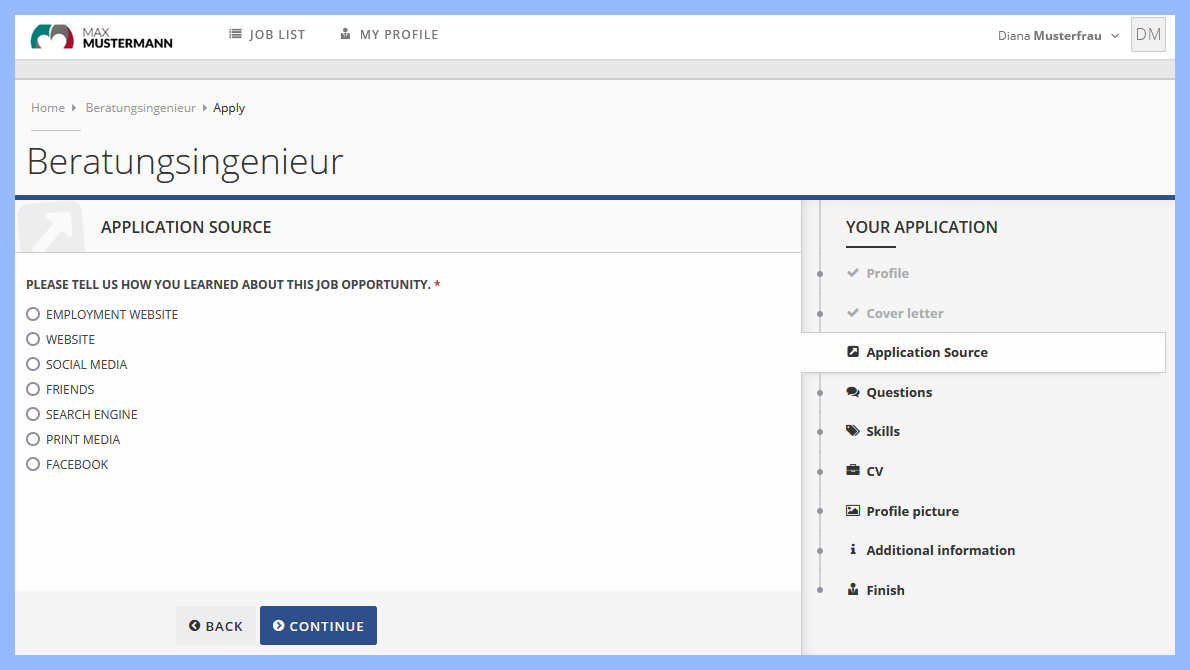Click the DM avatar square

(x=1148, y=34)
